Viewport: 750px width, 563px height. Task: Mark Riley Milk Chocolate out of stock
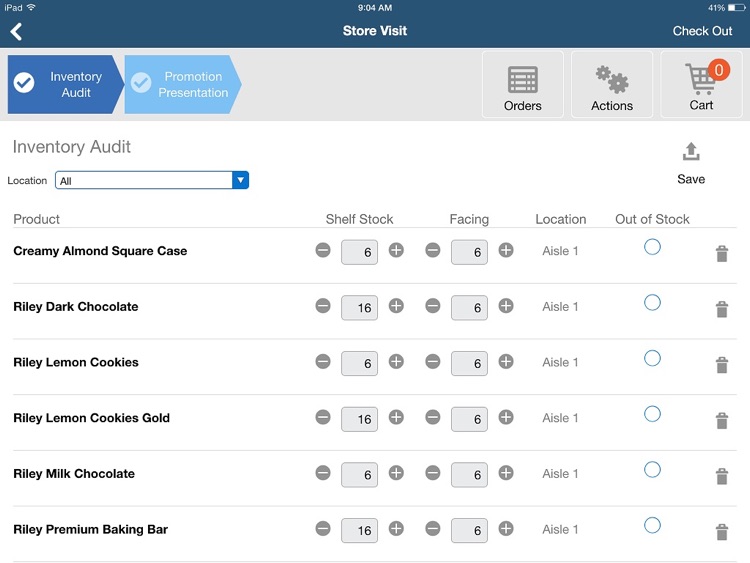pos(652,470)
